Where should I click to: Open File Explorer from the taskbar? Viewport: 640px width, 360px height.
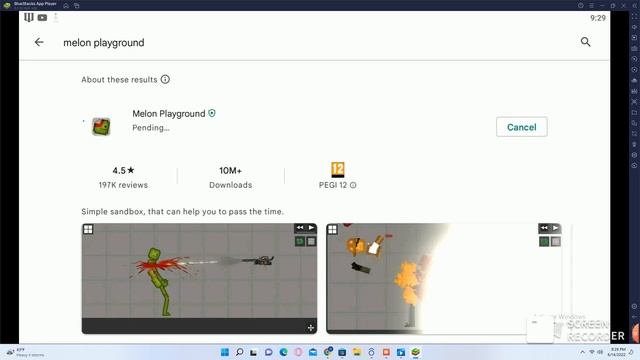(x=357, y=352)
